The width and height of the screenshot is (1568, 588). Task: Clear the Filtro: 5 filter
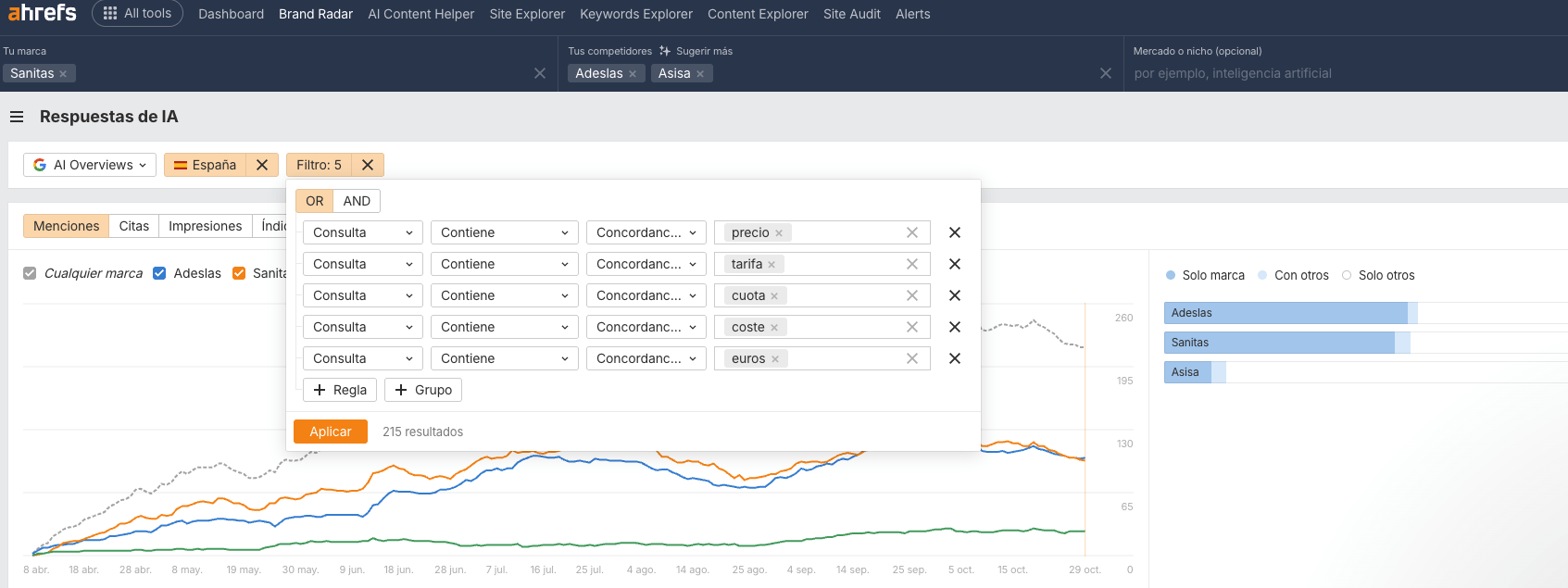coord(368,165)
